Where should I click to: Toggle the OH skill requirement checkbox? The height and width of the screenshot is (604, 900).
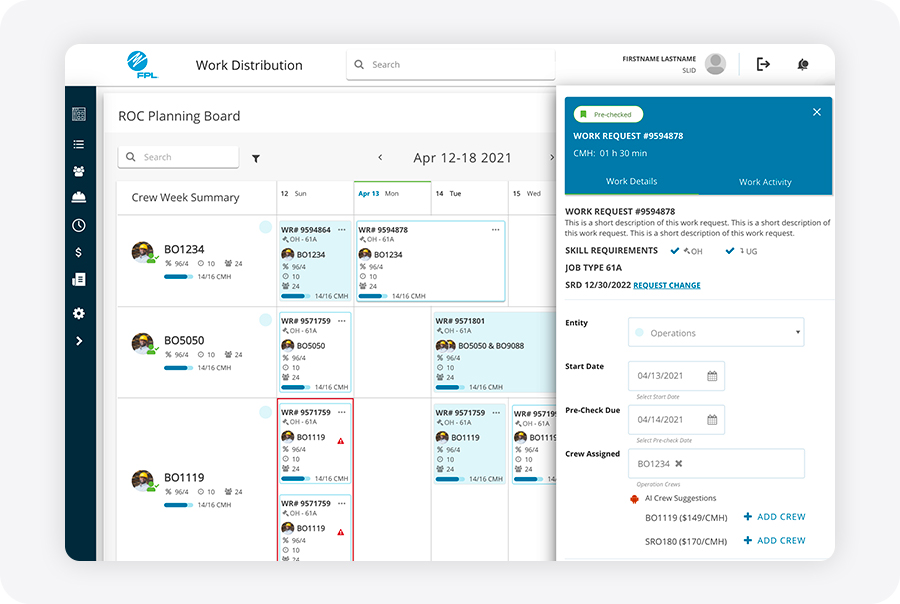675,251
